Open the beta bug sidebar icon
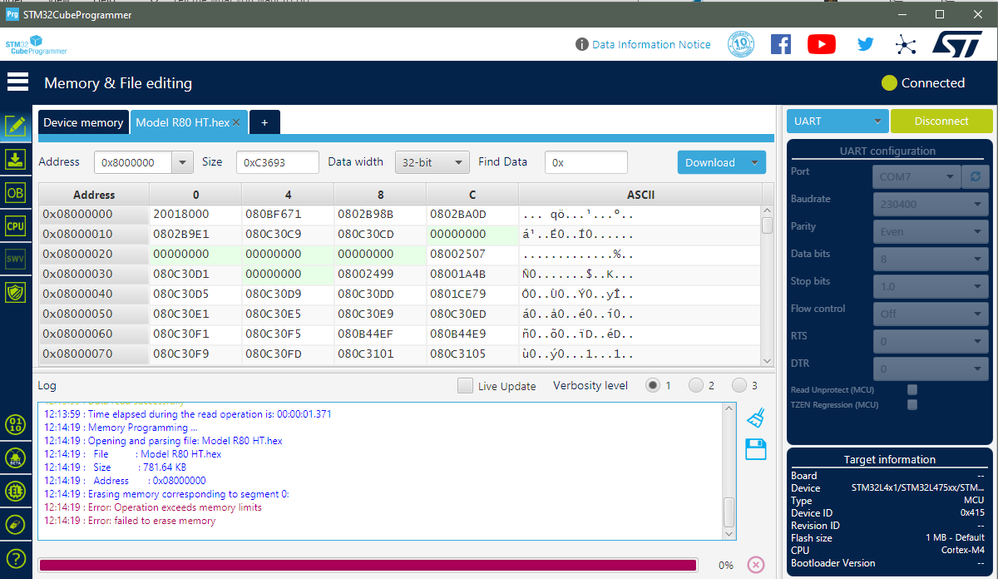Viewport: 998px width, 579px height. pyautogui.click(x=15, y=458)
